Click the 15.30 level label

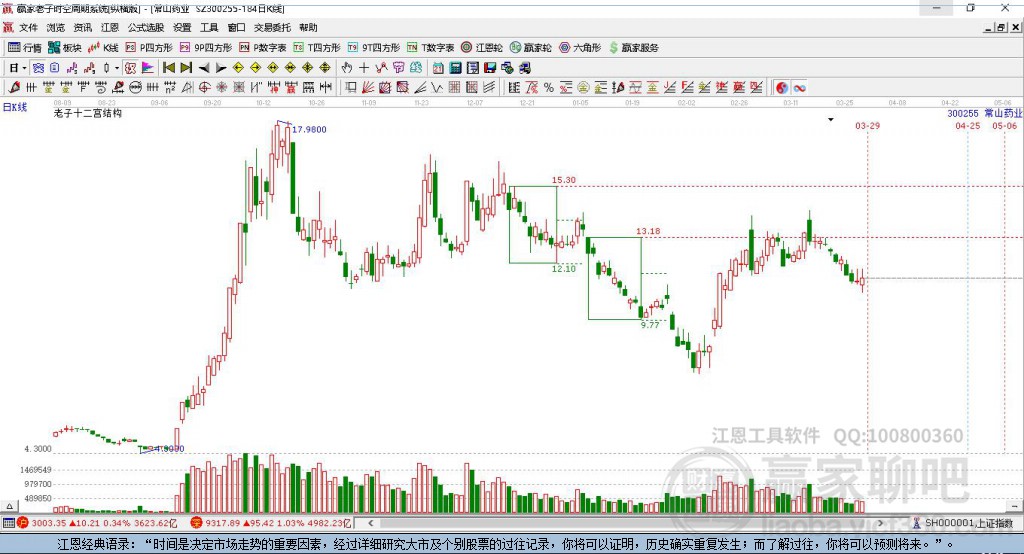(x=564, y=180)
